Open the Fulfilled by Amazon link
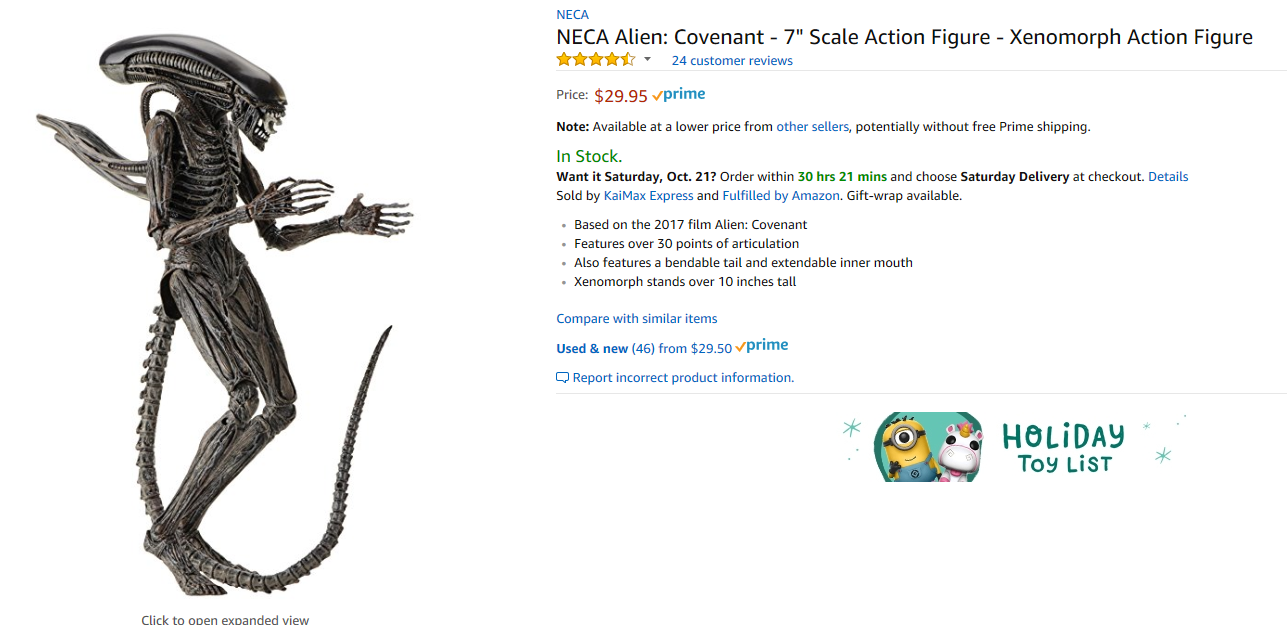1287x625 pixels. click(x=781, y=196)
